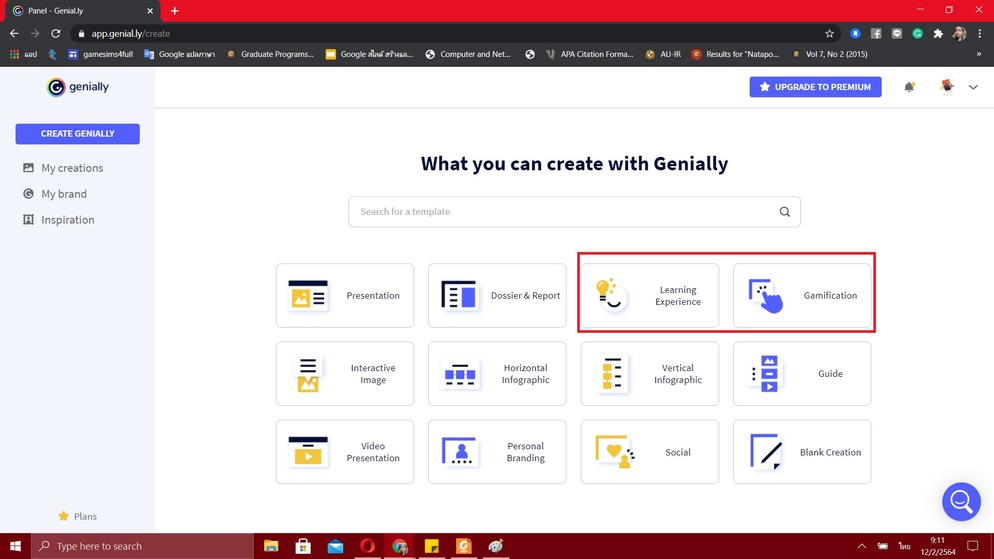Screen dimensions: 994x559
Task: Show more bookmarks chevron
Action: (979, 54)
